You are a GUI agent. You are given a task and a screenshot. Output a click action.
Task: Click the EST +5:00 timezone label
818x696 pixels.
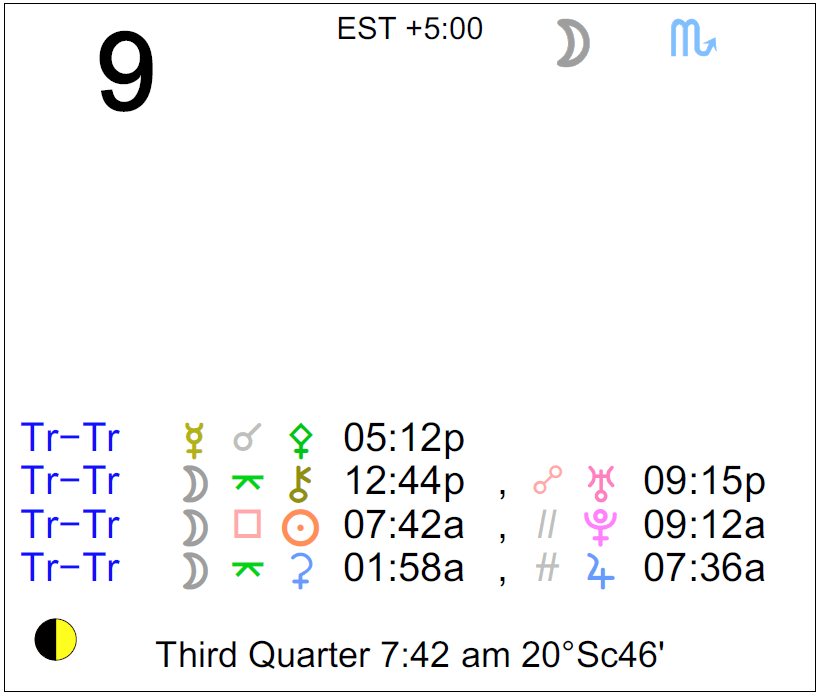[410, 29]
